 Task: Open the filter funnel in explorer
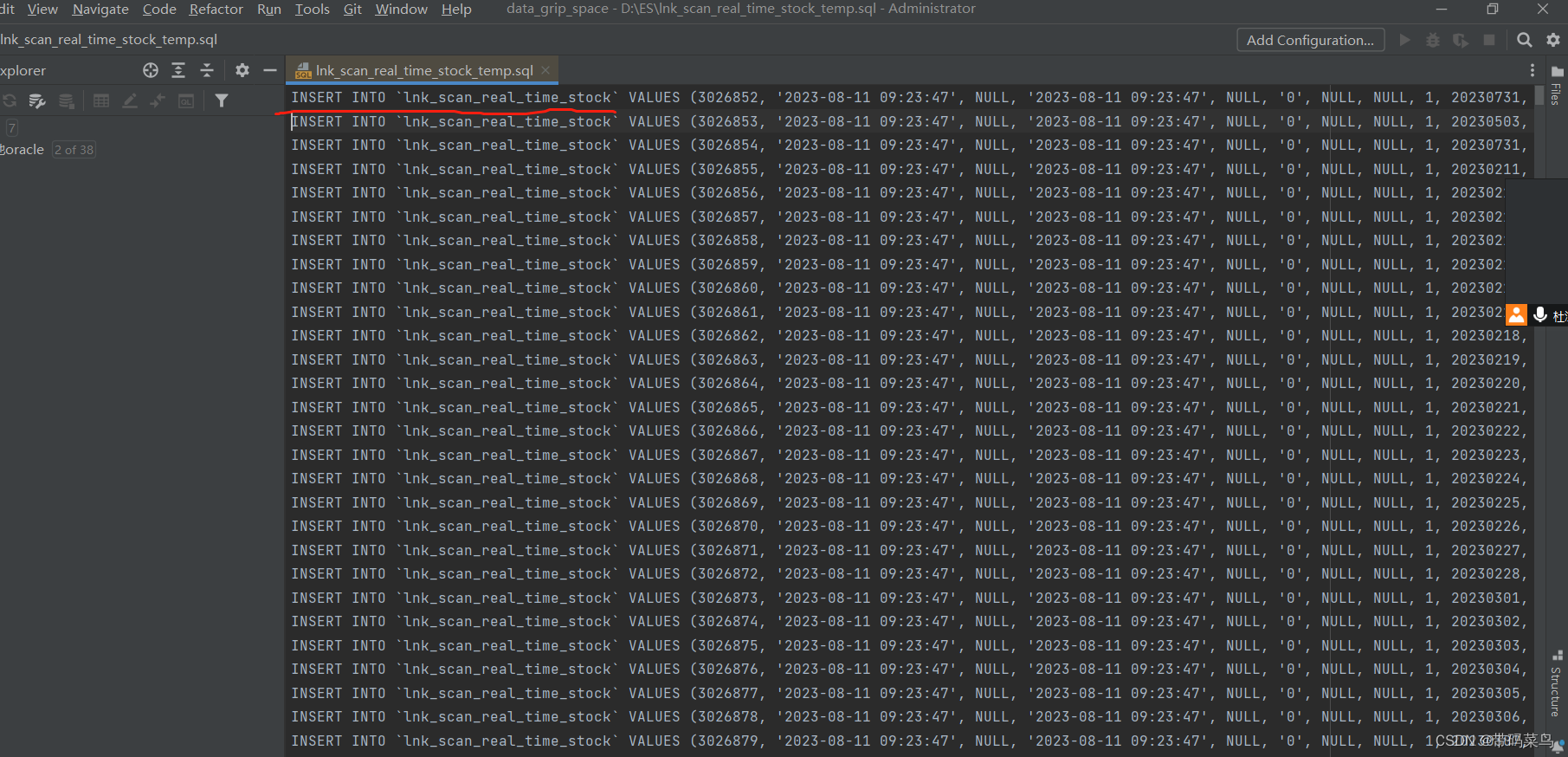222,100
